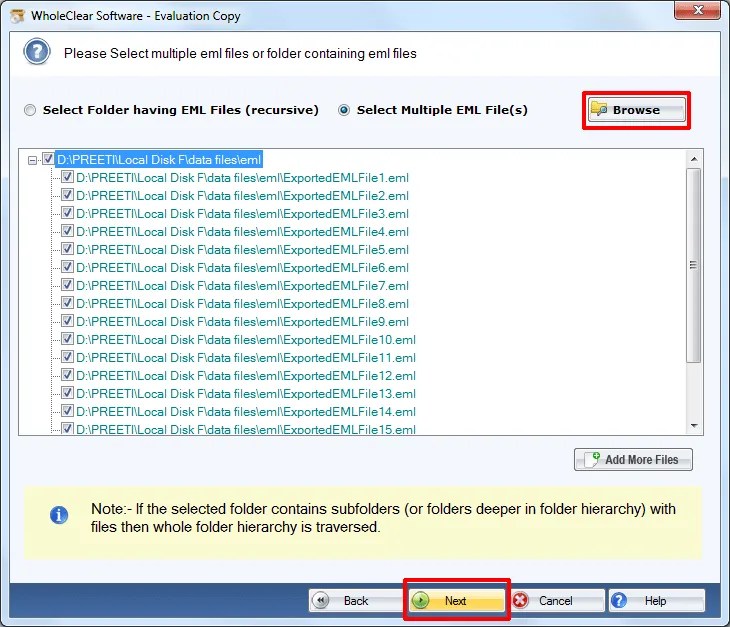Go Back to previous step

coord(356,600)
